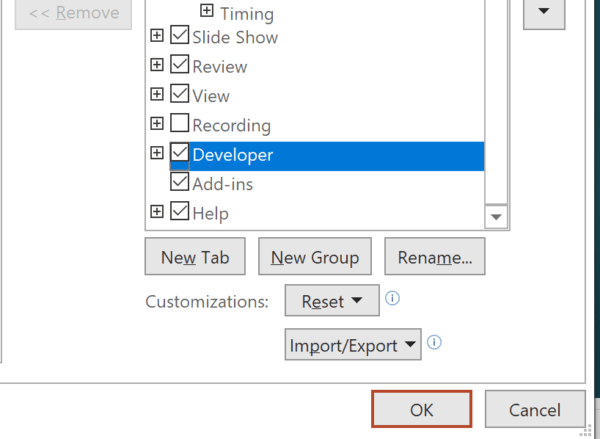Uncheck the Add-ins checkbox

point(179,181)
